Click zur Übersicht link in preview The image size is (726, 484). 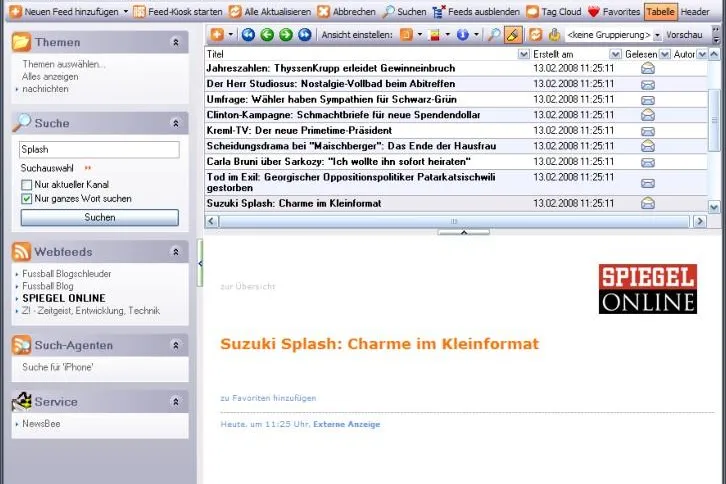248,287
